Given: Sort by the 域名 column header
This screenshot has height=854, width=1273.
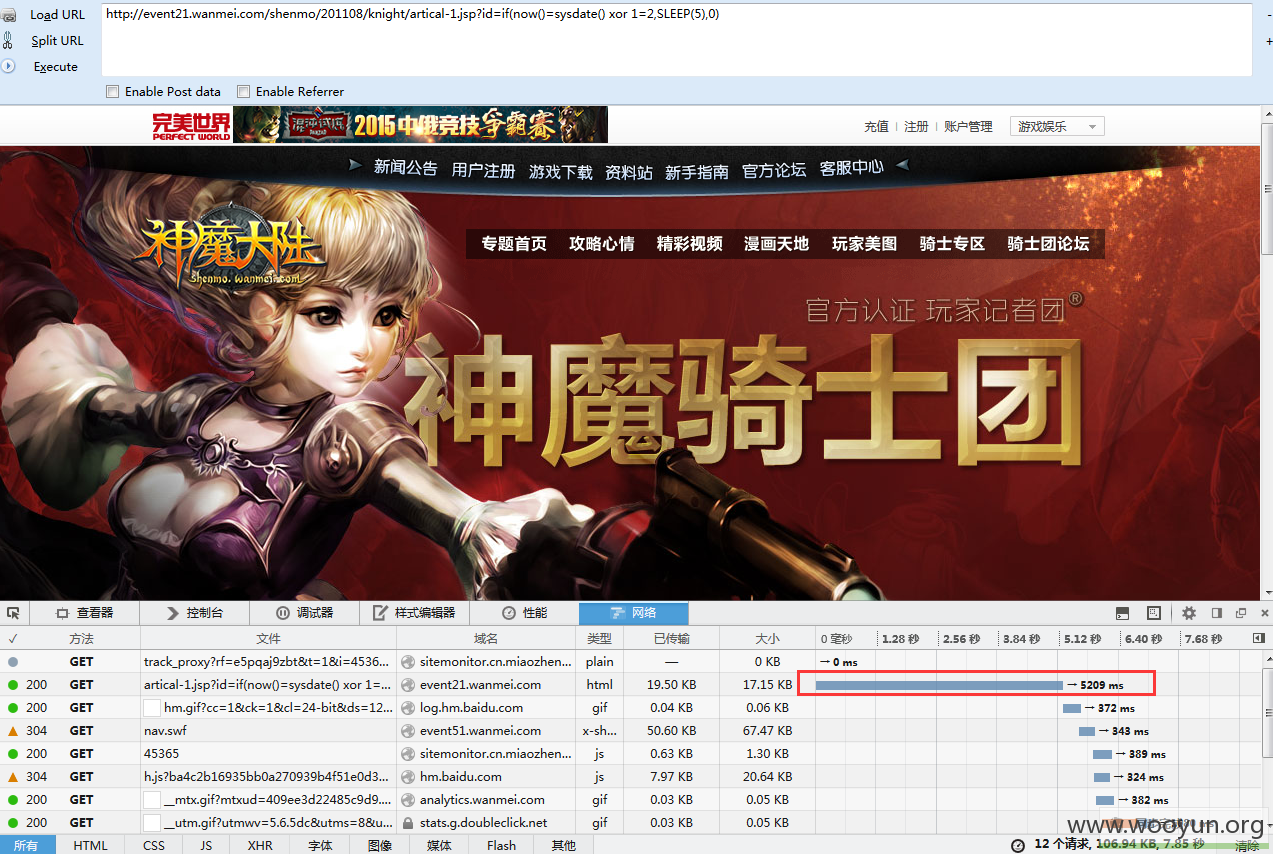Looking at the screenshot, I should pyautogui.click(x=486, y=638).
